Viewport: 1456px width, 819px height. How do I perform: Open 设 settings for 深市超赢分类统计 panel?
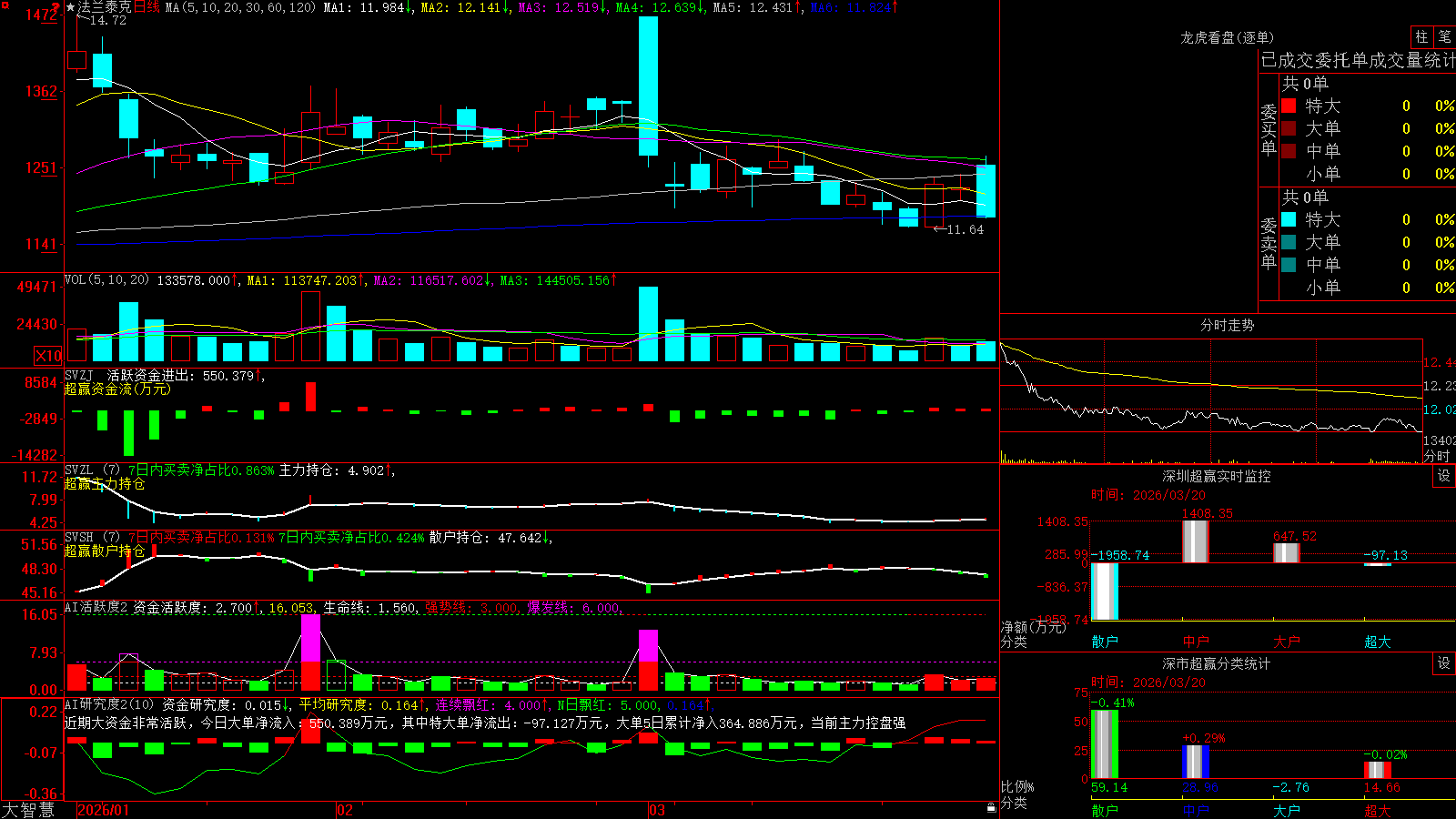1444,663
